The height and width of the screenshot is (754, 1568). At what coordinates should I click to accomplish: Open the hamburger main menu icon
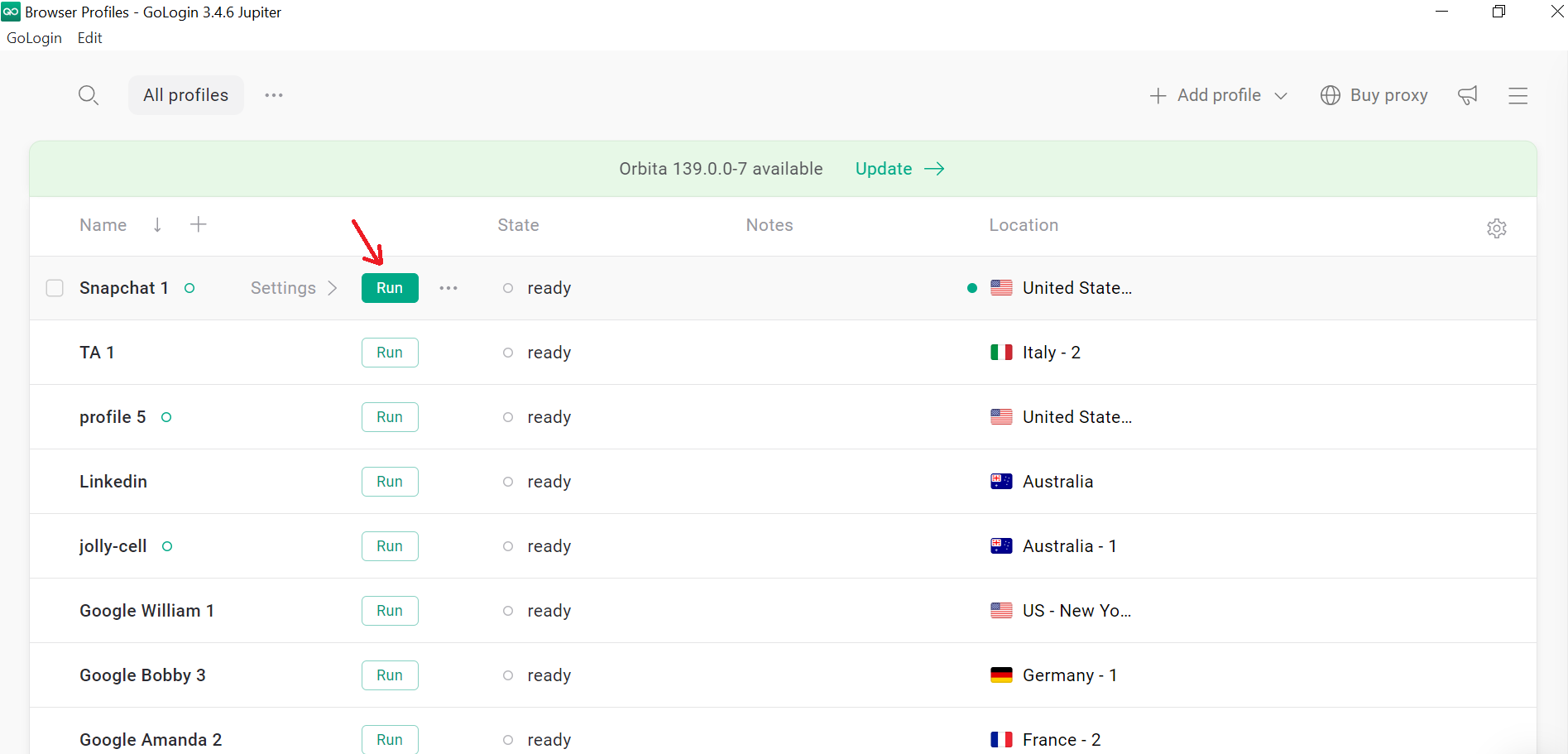point(1518,96)
